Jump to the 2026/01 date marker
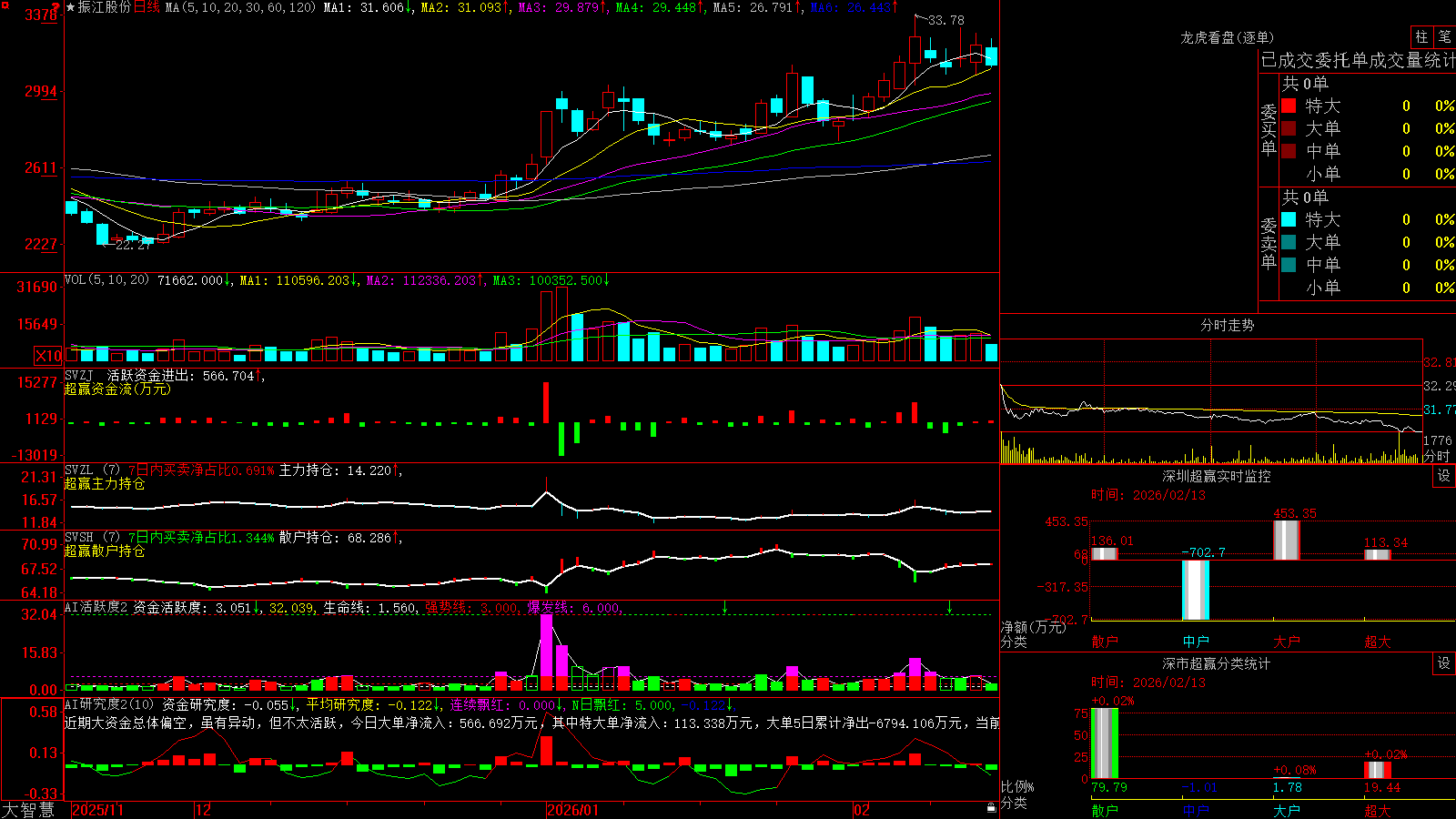 coord(573,810)
